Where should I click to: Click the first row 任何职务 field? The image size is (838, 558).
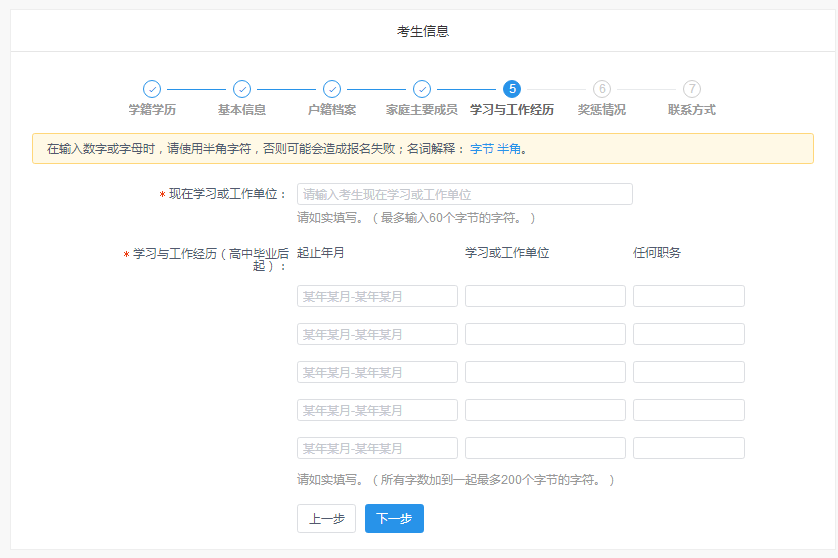click(x=688, y=296)
